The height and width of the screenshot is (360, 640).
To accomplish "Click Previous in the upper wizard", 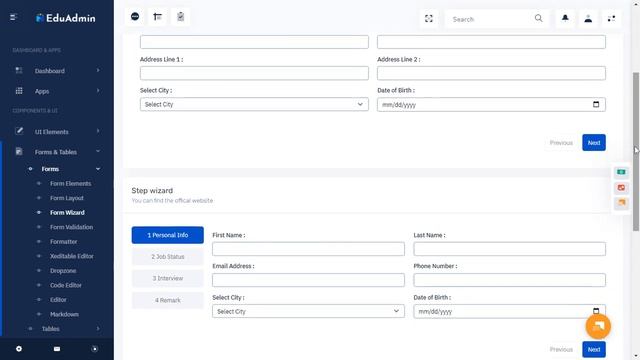I will point(561,142).
